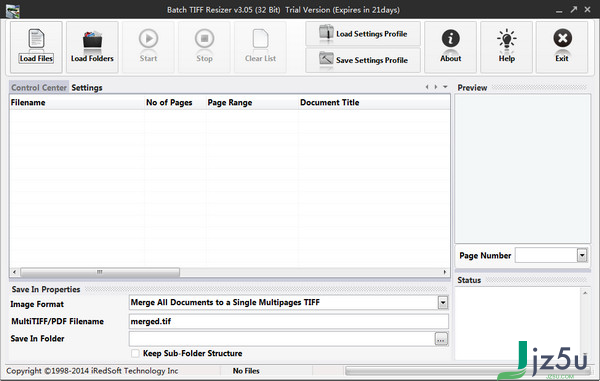Click the Load Files toolbar button
600x381 pixels.
[36, 47]
